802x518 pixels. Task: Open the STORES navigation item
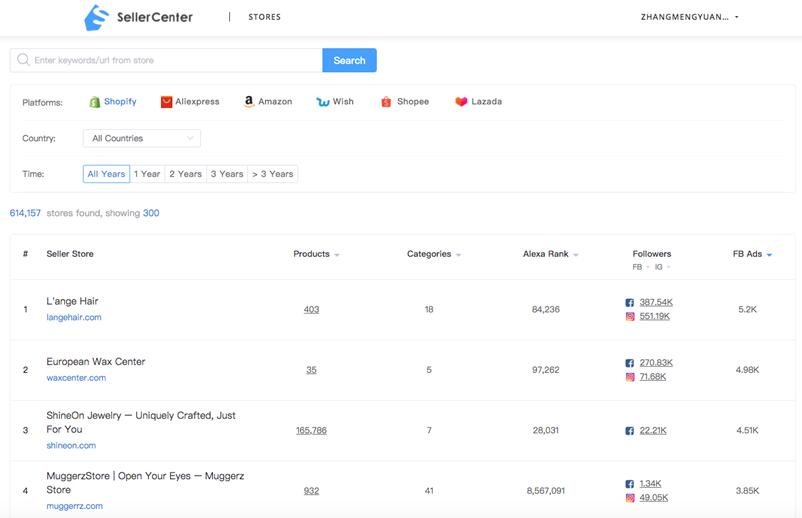pyautogui.click(x=264, y=17)
